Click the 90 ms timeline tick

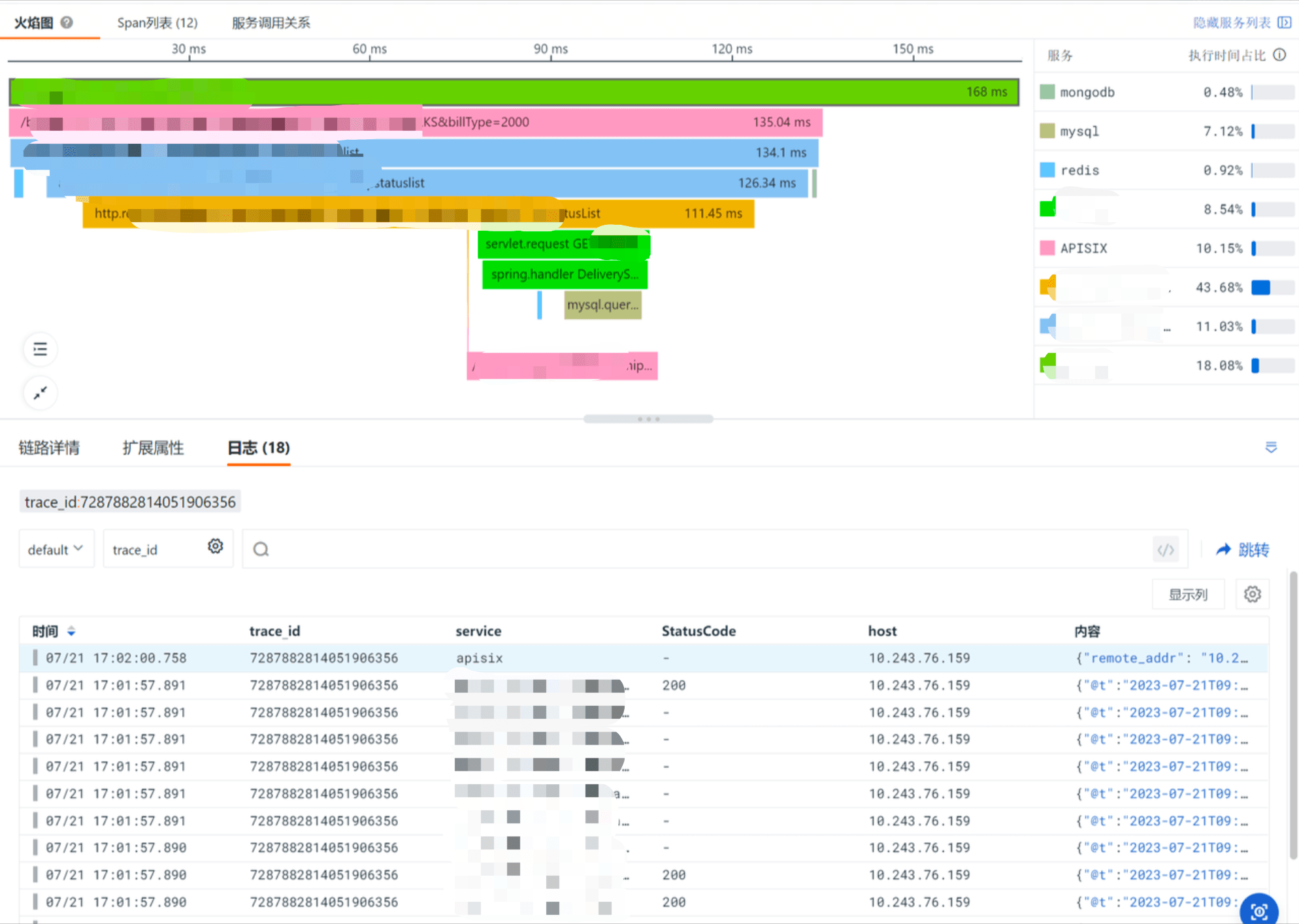click(x=551, y=49)
